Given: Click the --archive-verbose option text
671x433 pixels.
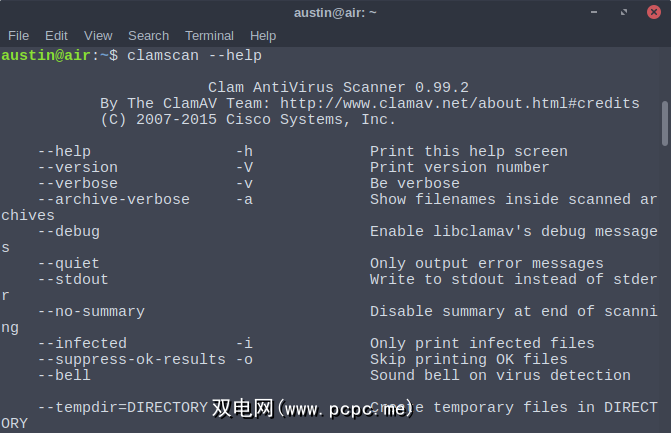Looking at the screenshot, I should point(114,199).
